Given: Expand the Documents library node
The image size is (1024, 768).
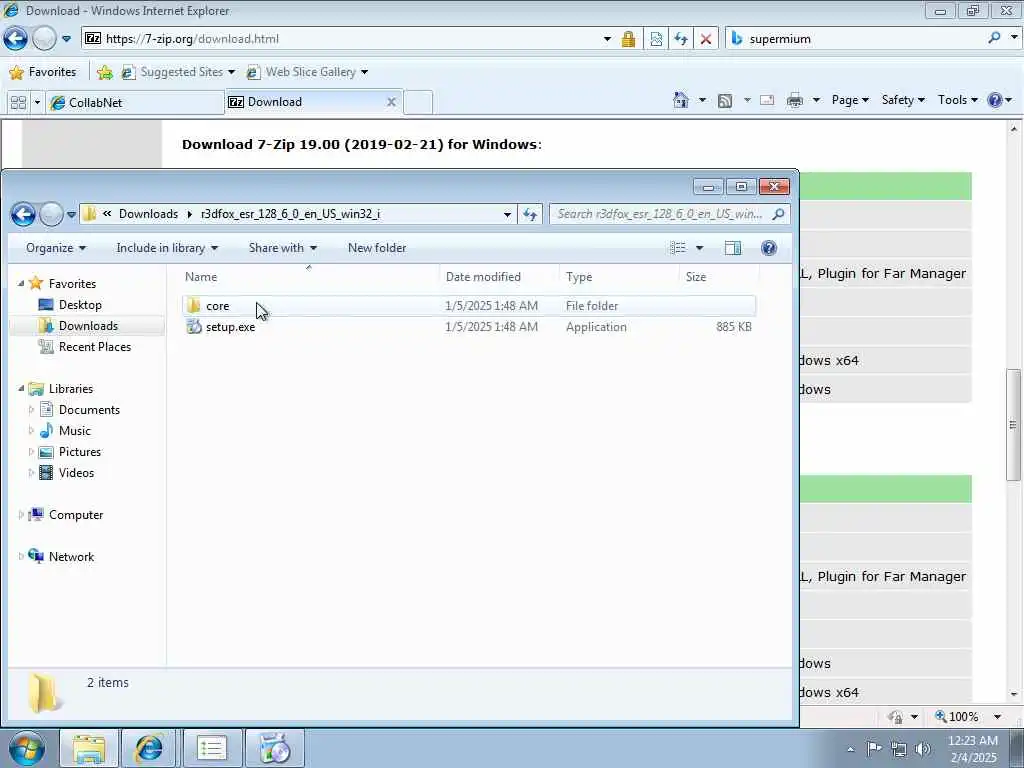Looking at the screenshot, I should 31,409.
